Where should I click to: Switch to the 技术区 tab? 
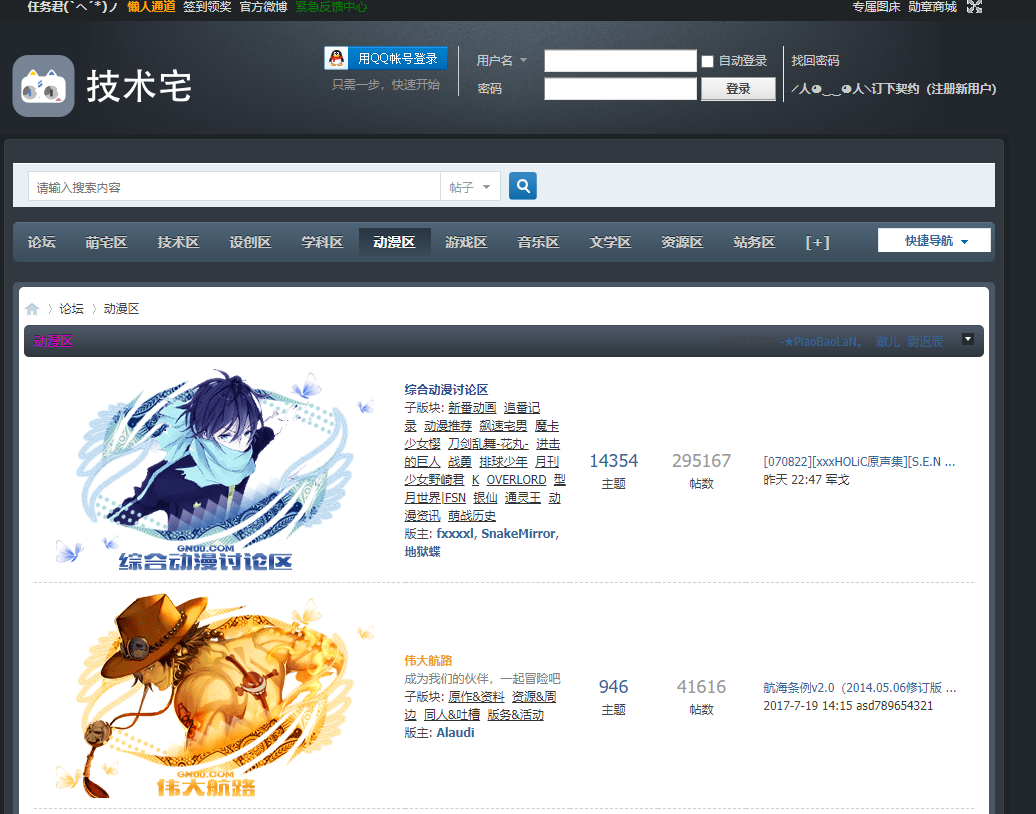(x=178, y=242)
